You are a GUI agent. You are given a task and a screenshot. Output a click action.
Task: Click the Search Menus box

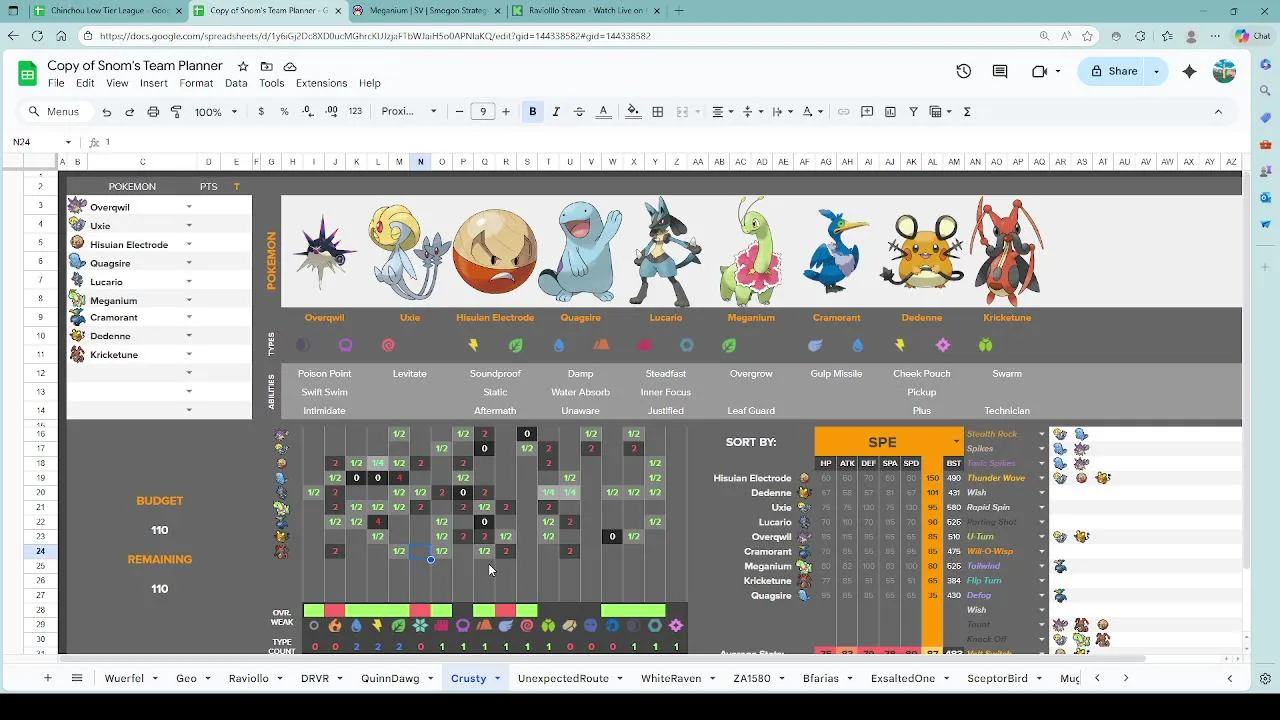56,112
